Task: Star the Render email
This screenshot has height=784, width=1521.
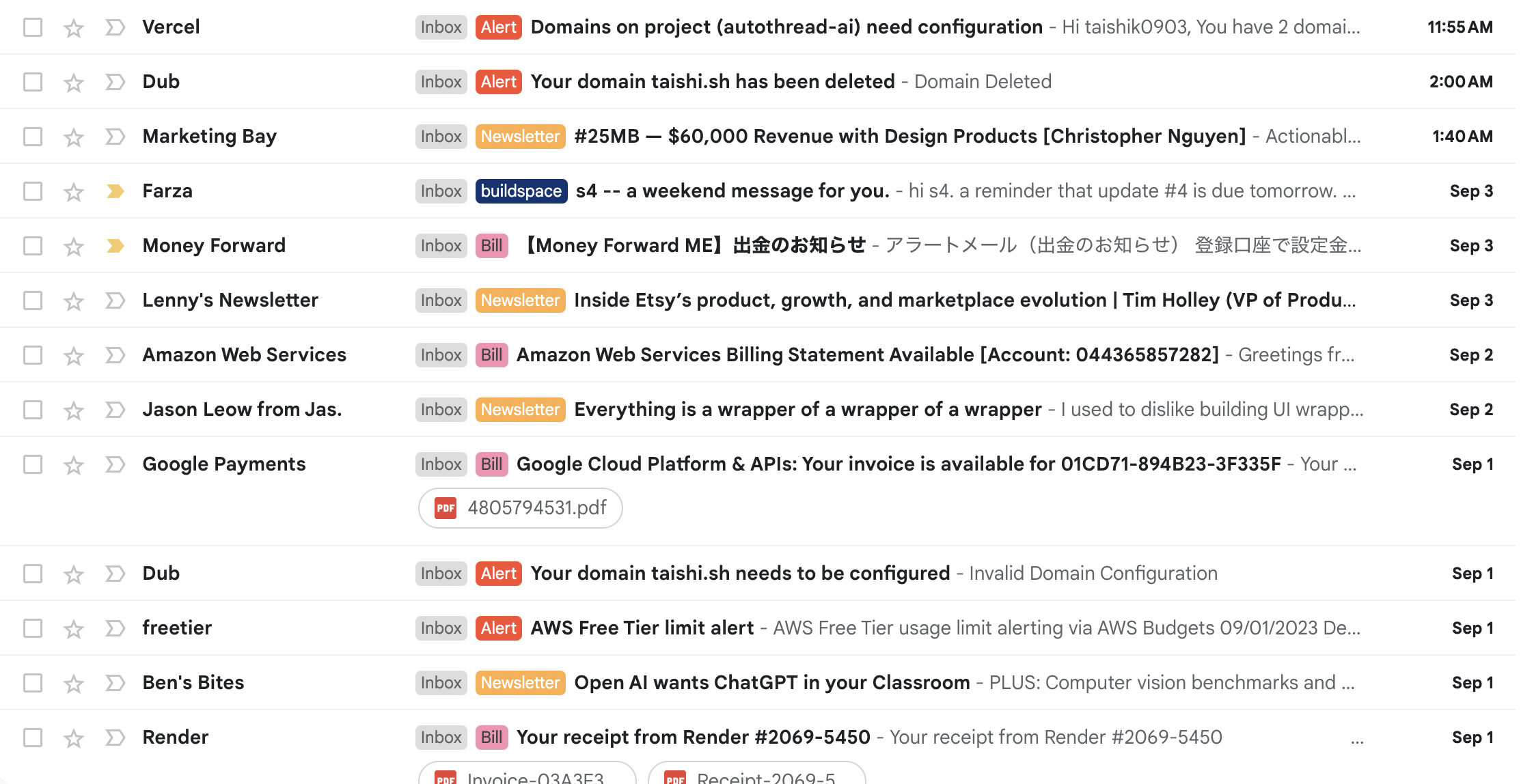Action: pos(74,738)
